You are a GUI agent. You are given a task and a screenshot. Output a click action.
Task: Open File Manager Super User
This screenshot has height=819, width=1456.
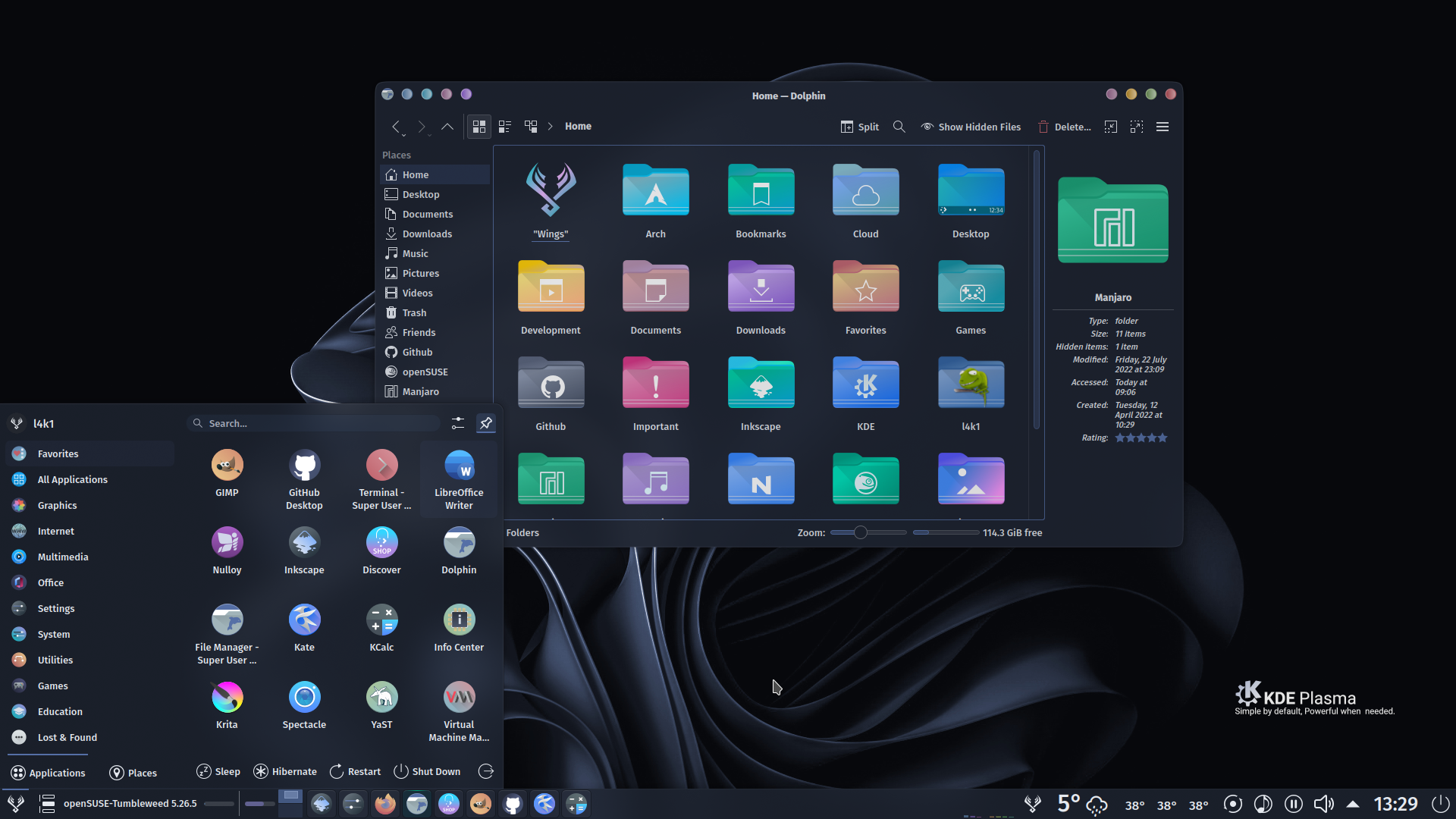click(x=227, y=634)
